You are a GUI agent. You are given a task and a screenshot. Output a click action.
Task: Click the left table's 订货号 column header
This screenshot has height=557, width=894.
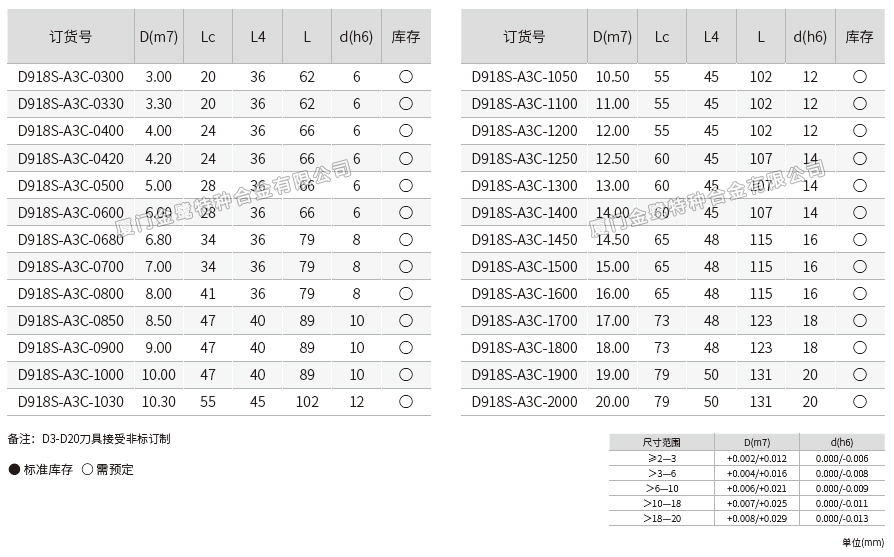point(71,37)
